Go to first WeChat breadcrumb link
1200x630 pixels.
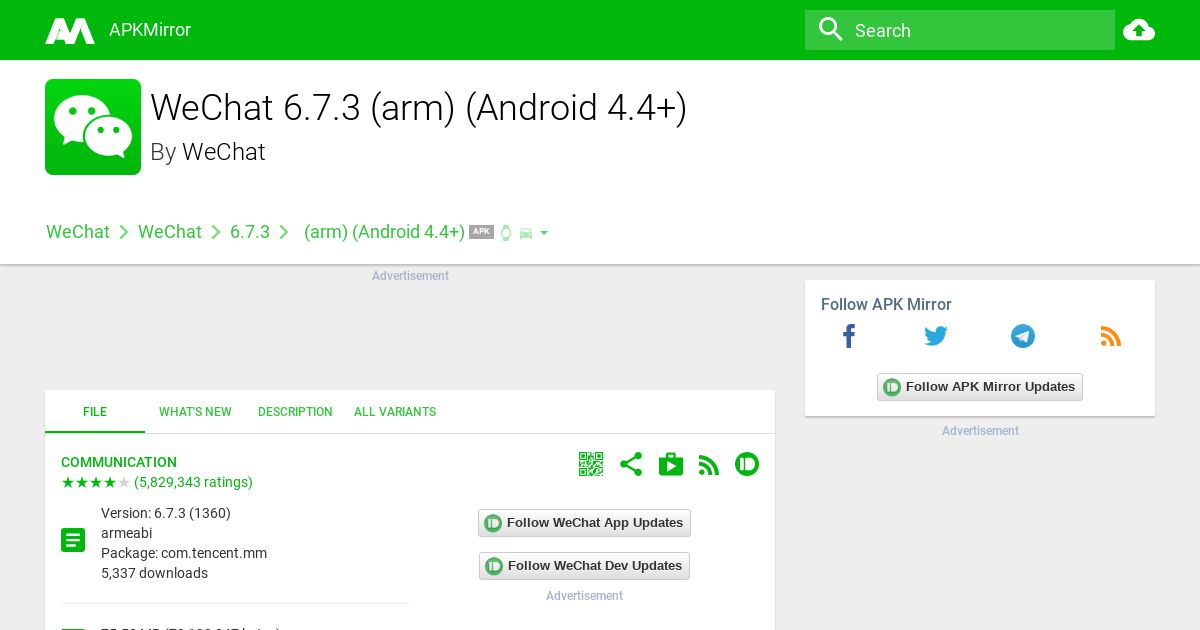[x=78, y=232]
